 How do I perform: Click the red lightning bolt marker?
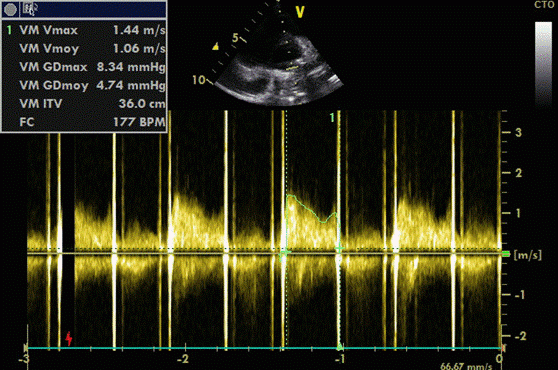(69, 339)
